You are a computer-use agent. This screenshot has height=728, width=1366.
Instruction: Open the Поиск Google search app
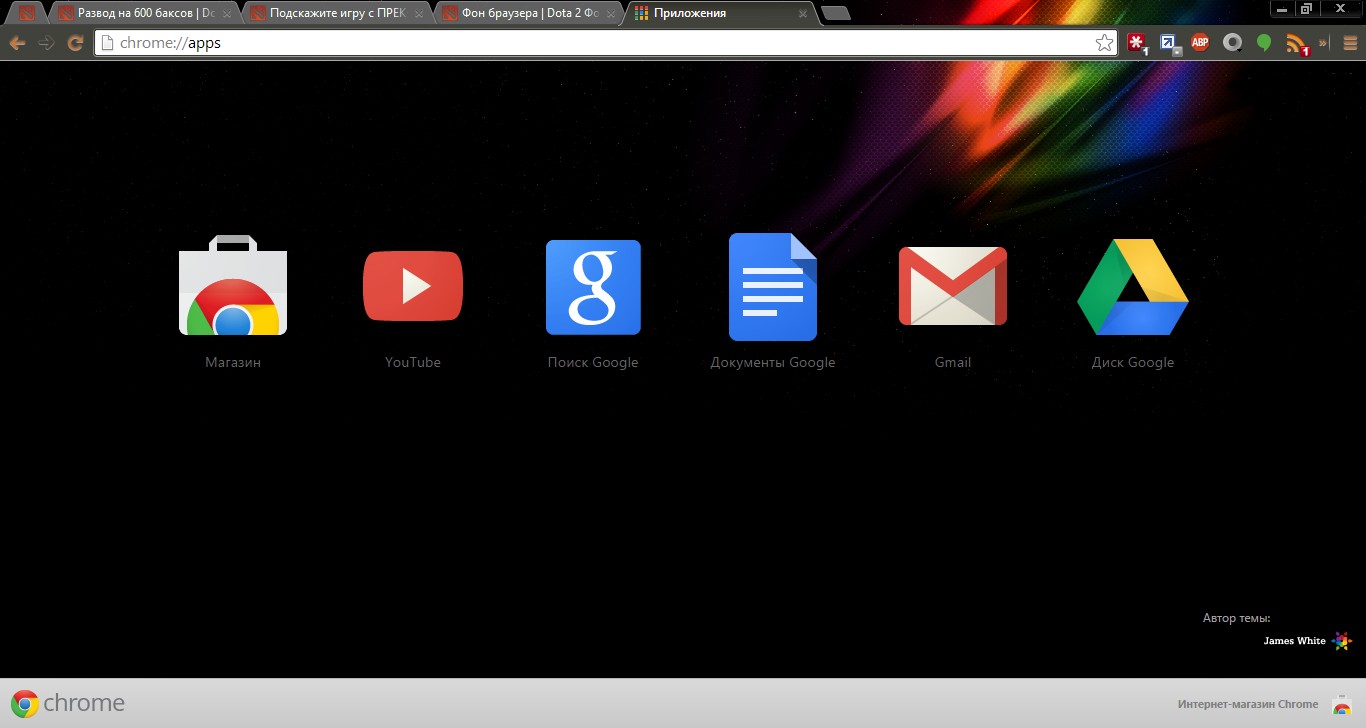[593, 288]
